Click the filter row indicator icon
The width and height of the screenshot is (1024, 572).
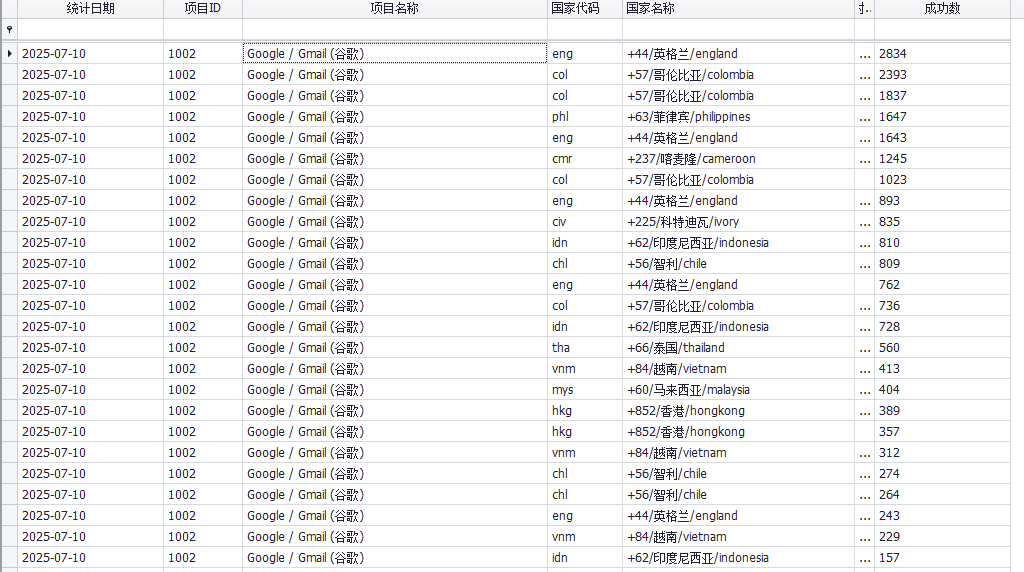[9, 29]
